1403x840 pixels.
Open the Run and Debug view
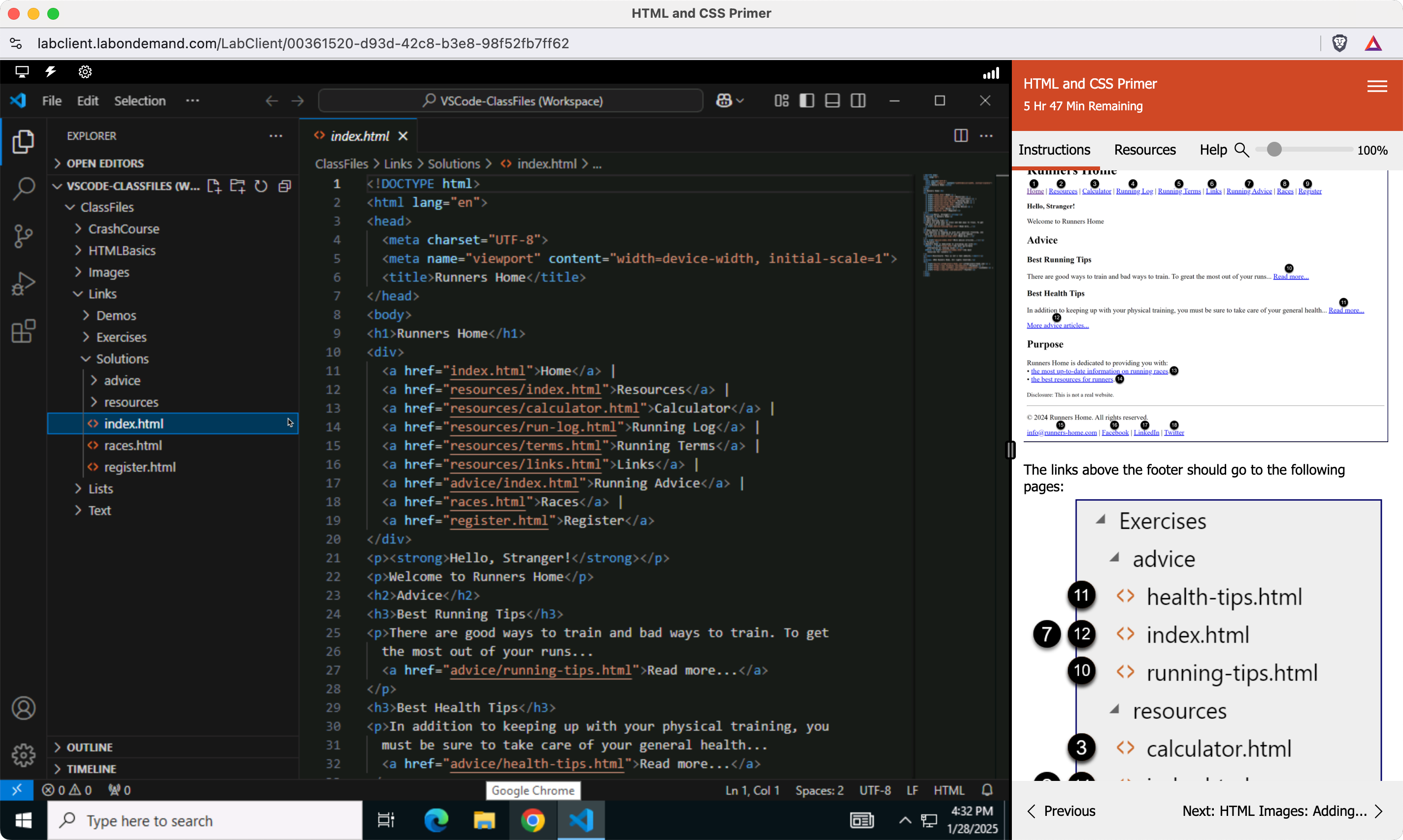23,284
